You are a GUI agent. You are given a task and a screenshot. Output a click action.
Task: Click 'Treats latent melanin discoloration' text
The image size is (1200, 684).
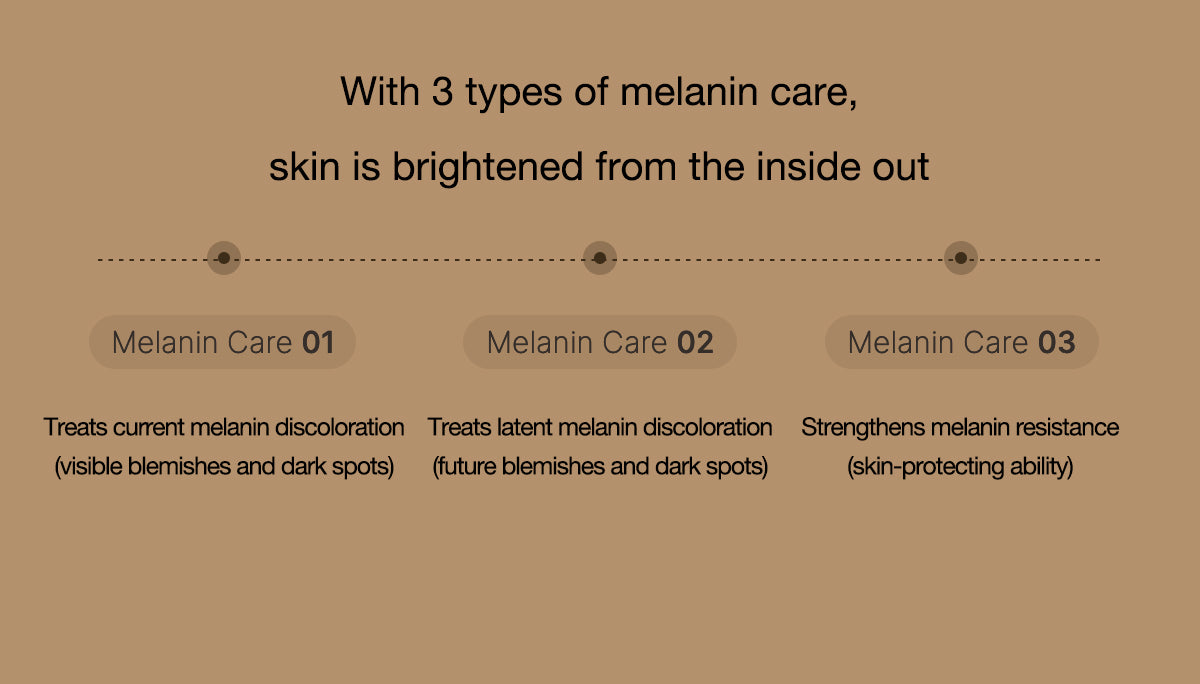coord(600,427)
